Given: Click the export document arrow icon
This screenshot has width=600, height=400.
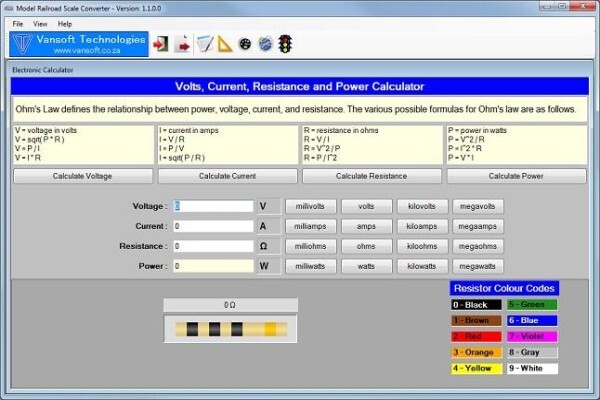Looking at the screenshot, I should (x=182, y=44).
